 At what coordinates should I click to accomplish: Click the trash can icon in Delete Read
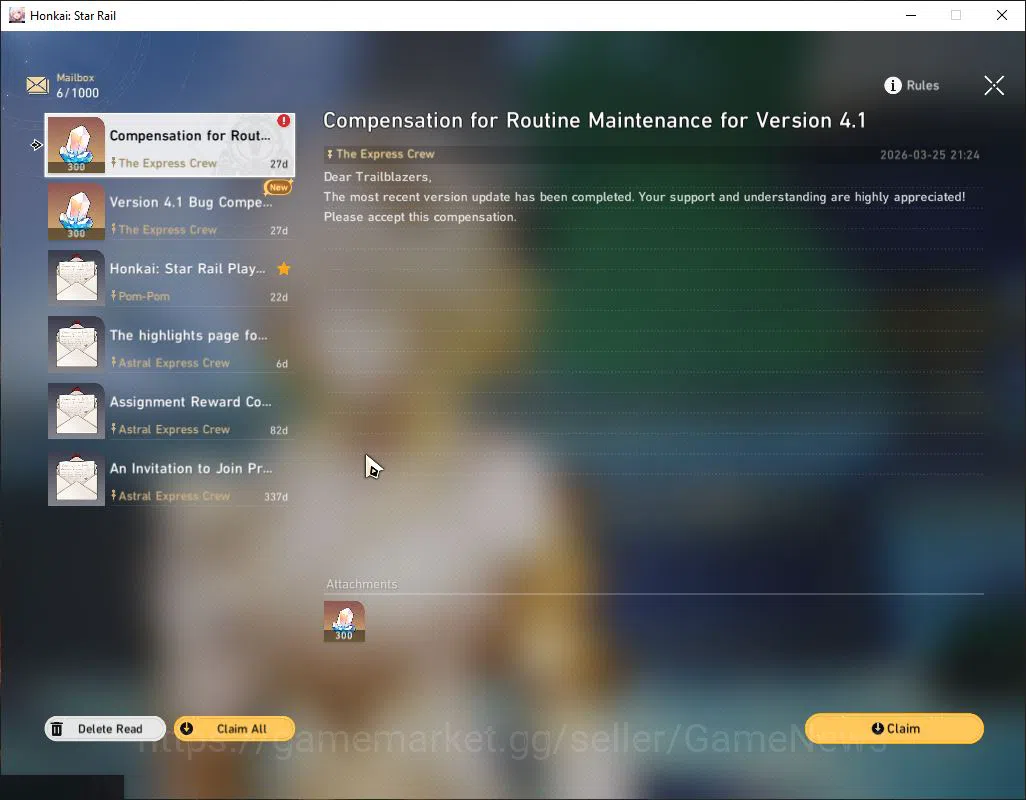(x=57, y=729)
